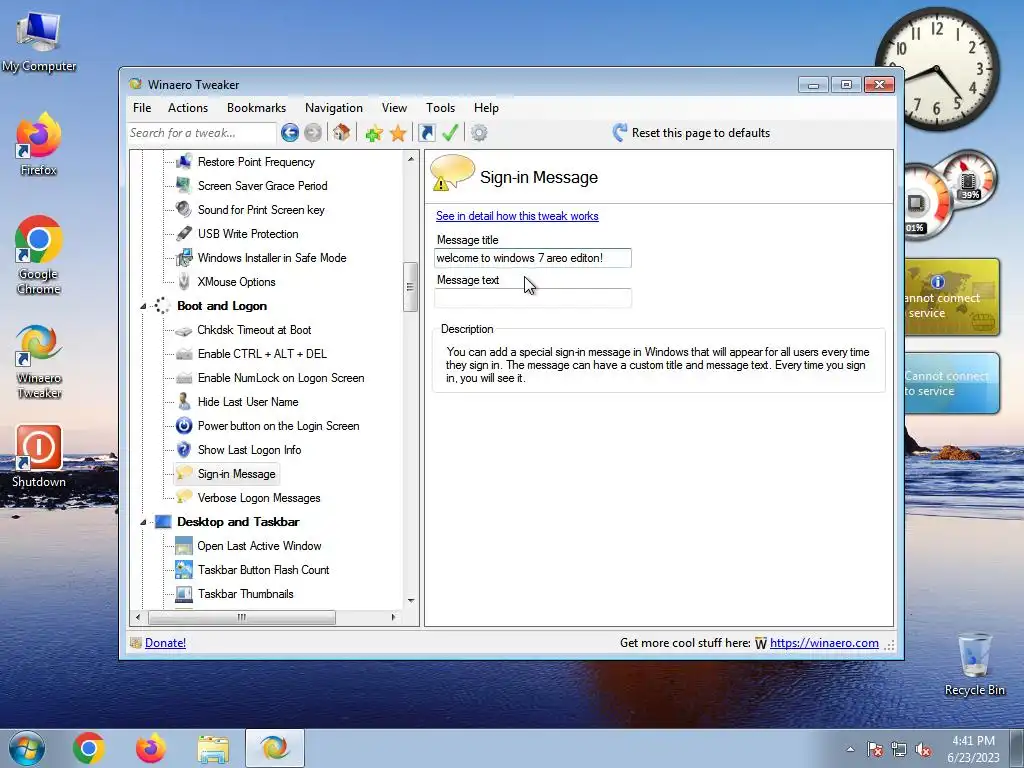Viewport: 1024px width, 768px height.
Task: Click the analog clock desktop gadget
Action: [937, 69]
